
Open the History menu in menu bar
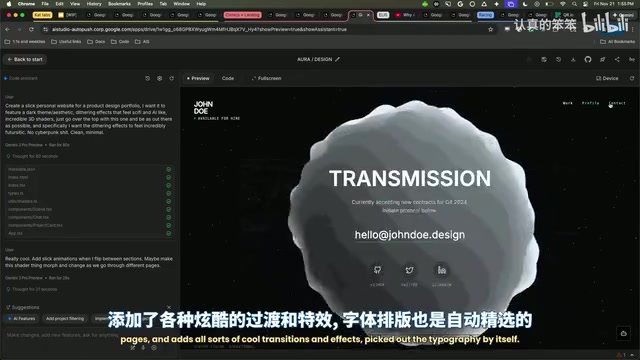[x=94, y=4]
